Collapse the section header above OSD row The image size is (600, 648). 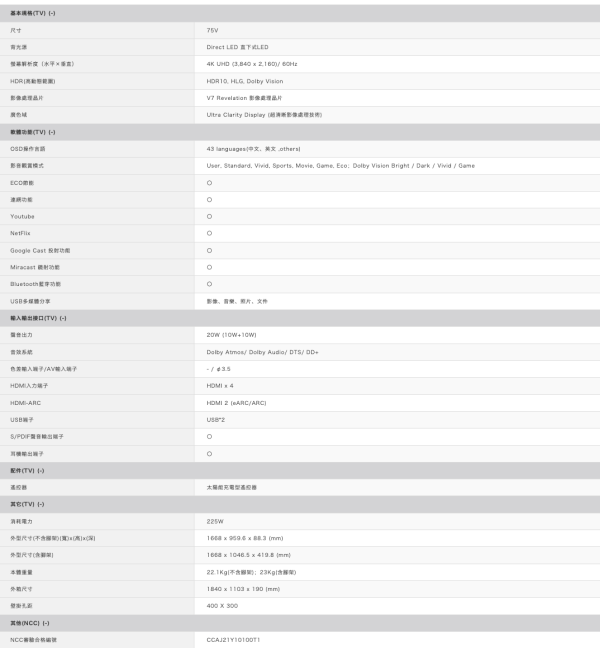click(x=32, y=132)
